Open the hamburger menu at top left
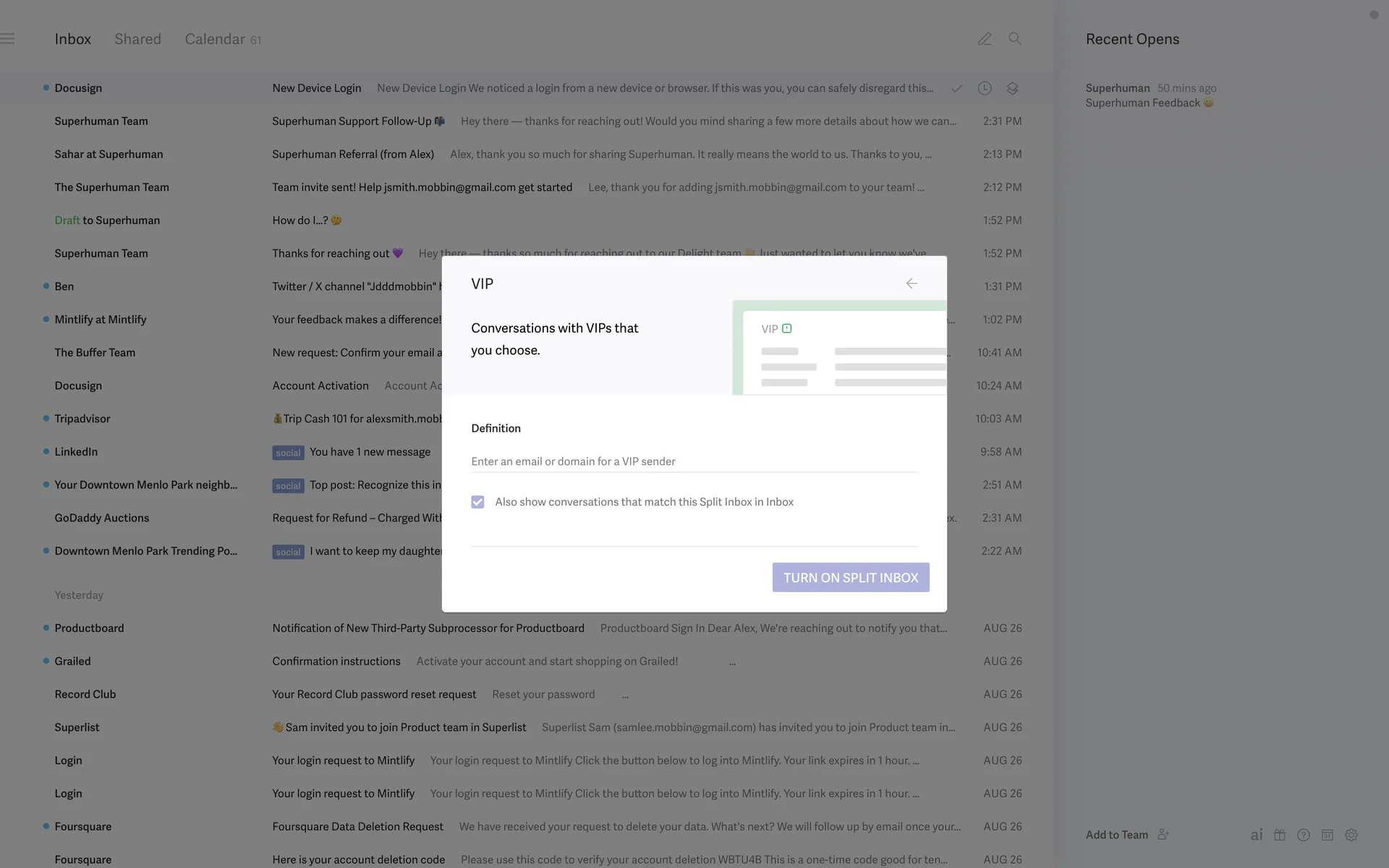 (8, 39)
